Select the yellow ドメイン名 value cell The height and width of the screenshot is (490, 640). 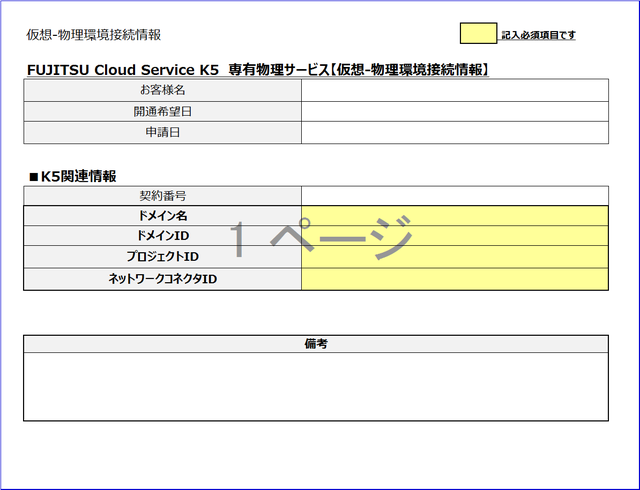[x=455, y=216]
